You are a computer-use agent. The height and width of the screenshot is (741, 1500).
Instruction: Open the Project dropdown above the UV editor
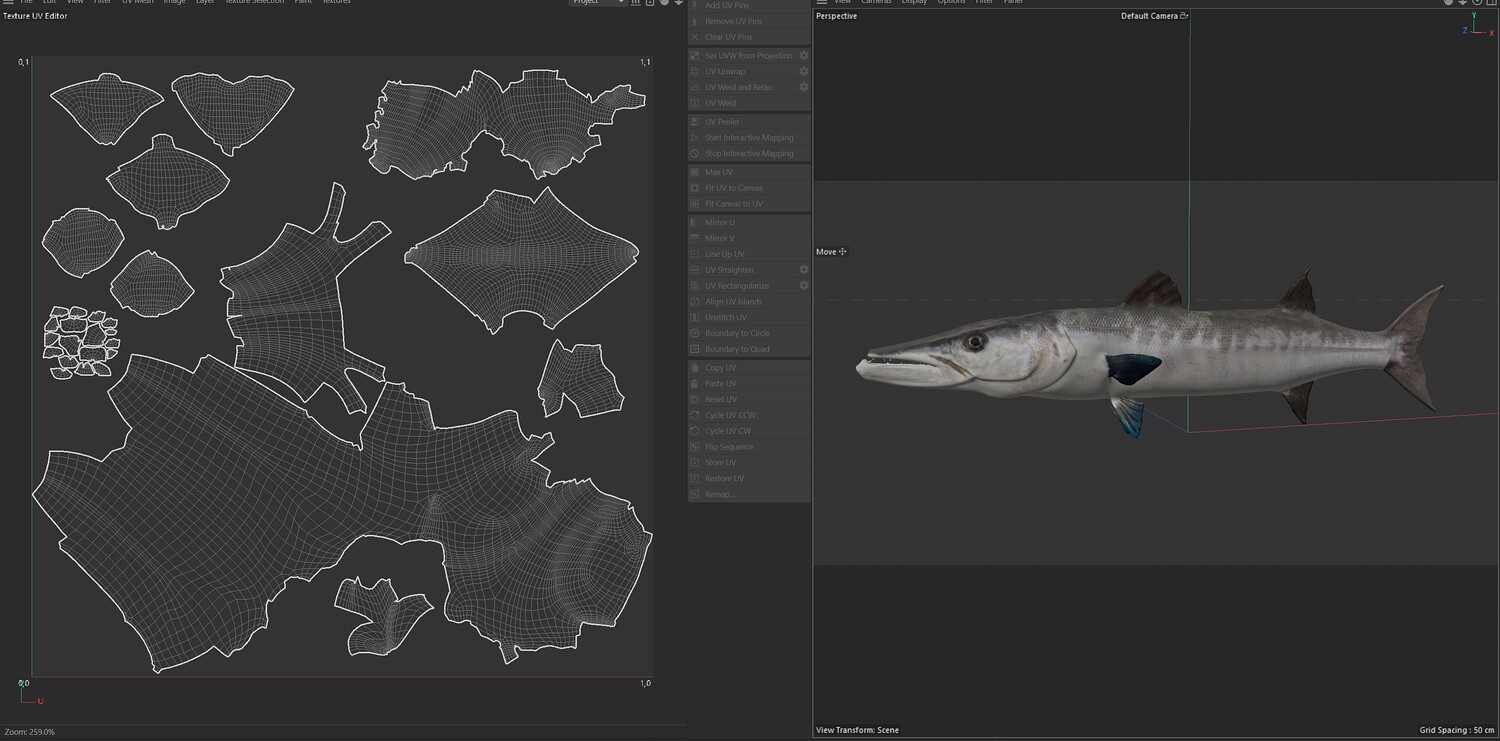(x=598, y=2)
